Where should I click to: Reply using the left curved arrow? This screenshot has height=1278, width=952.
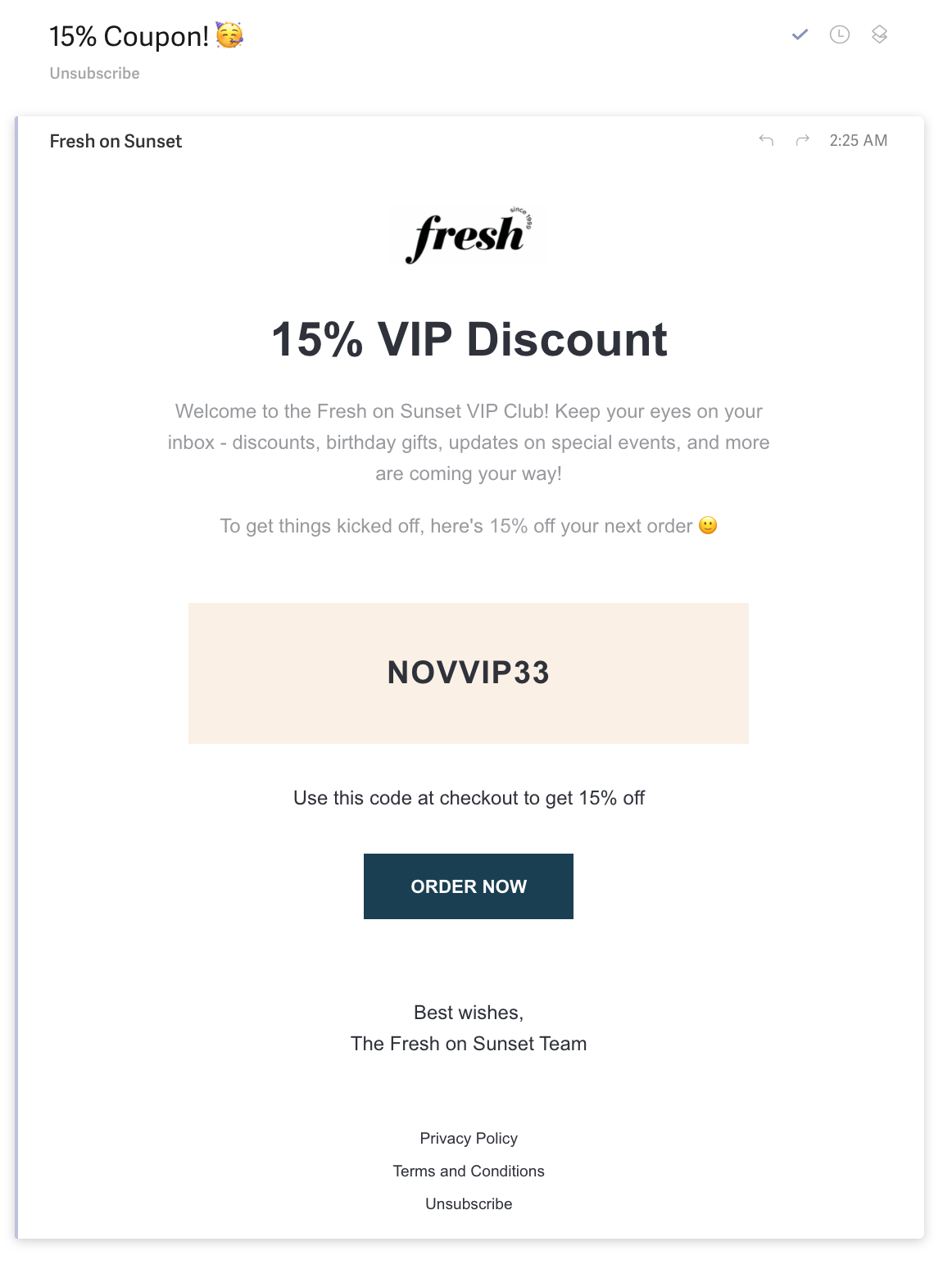(x=766, y=140)
